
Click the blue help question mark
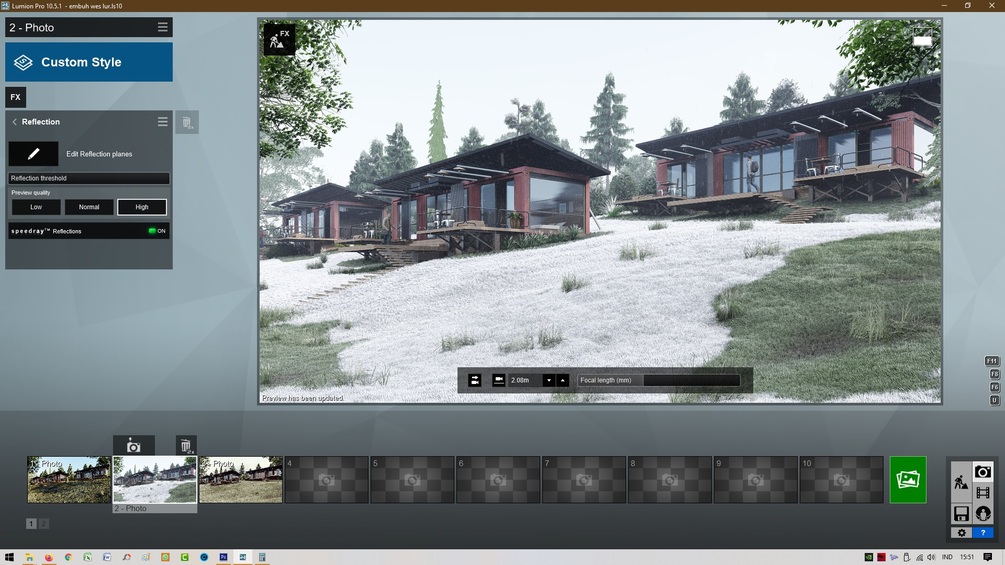(983, 532)
